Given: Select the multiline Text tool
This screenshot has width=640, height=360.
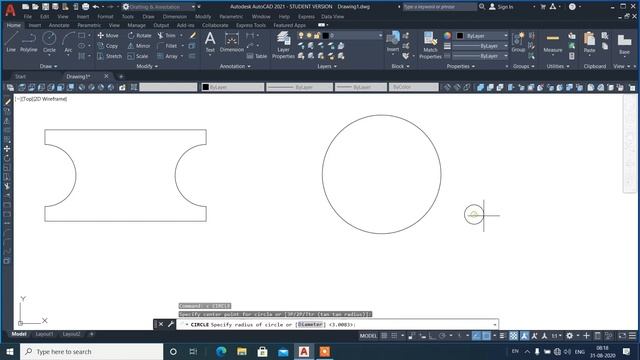Looking at the screenshot, I should click(x=210, y=42).
